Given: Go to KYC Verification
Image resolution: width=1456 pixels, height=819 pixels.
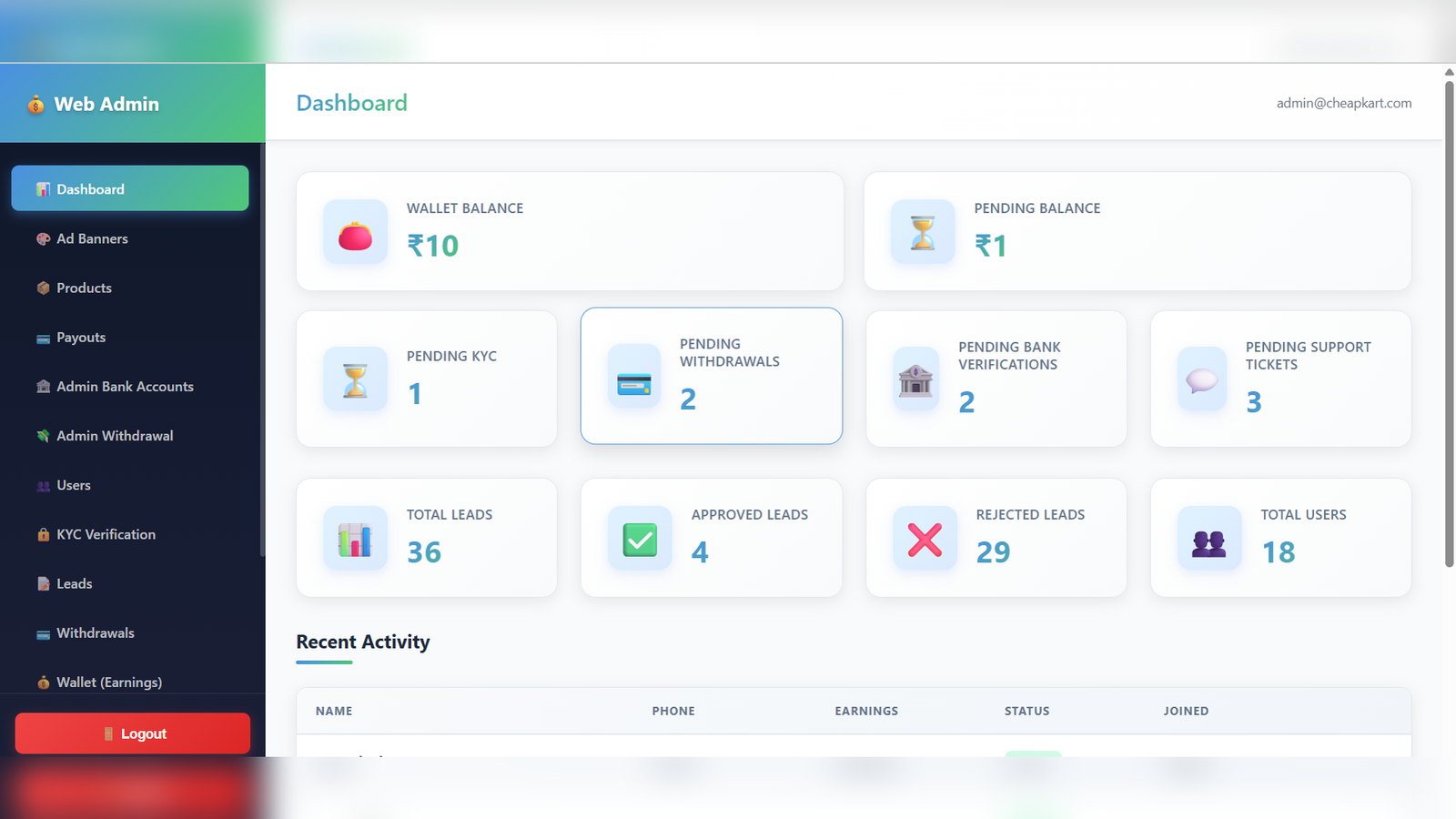Looking at the screenshot, I should (x=130, y=534).
